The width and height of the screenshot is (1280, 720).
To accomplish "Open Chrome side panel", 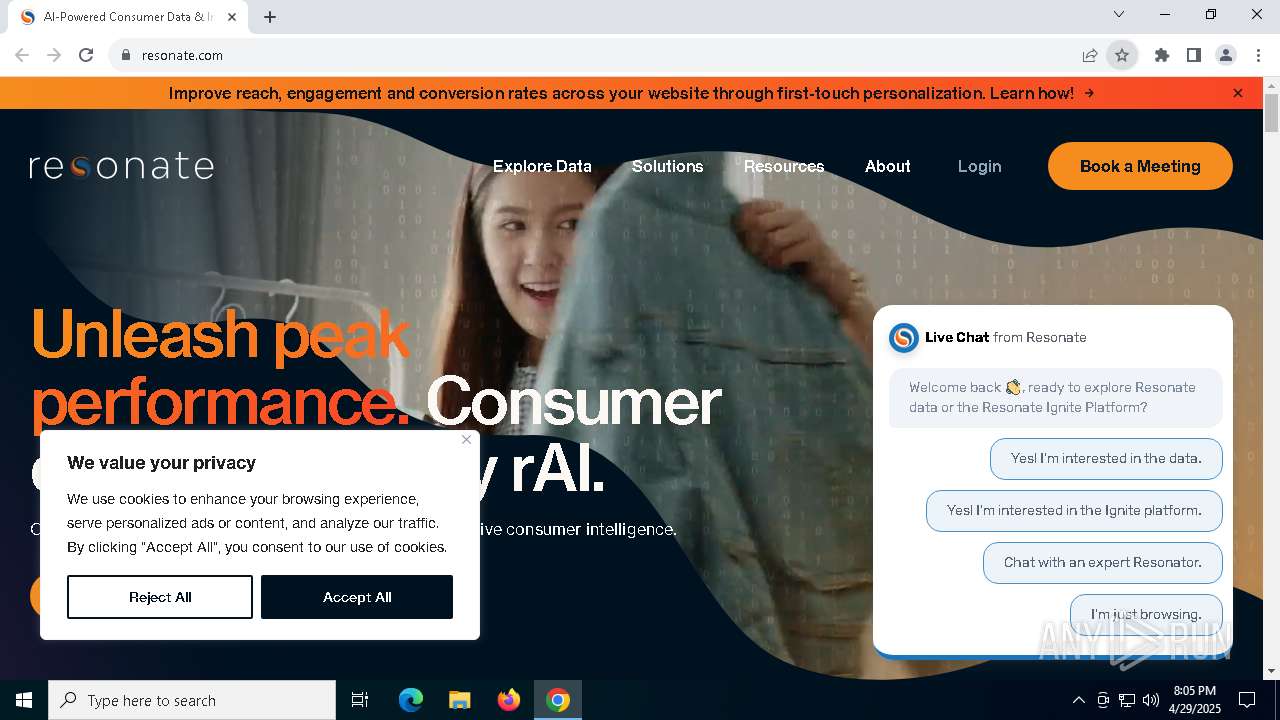I will (1194, 55).
